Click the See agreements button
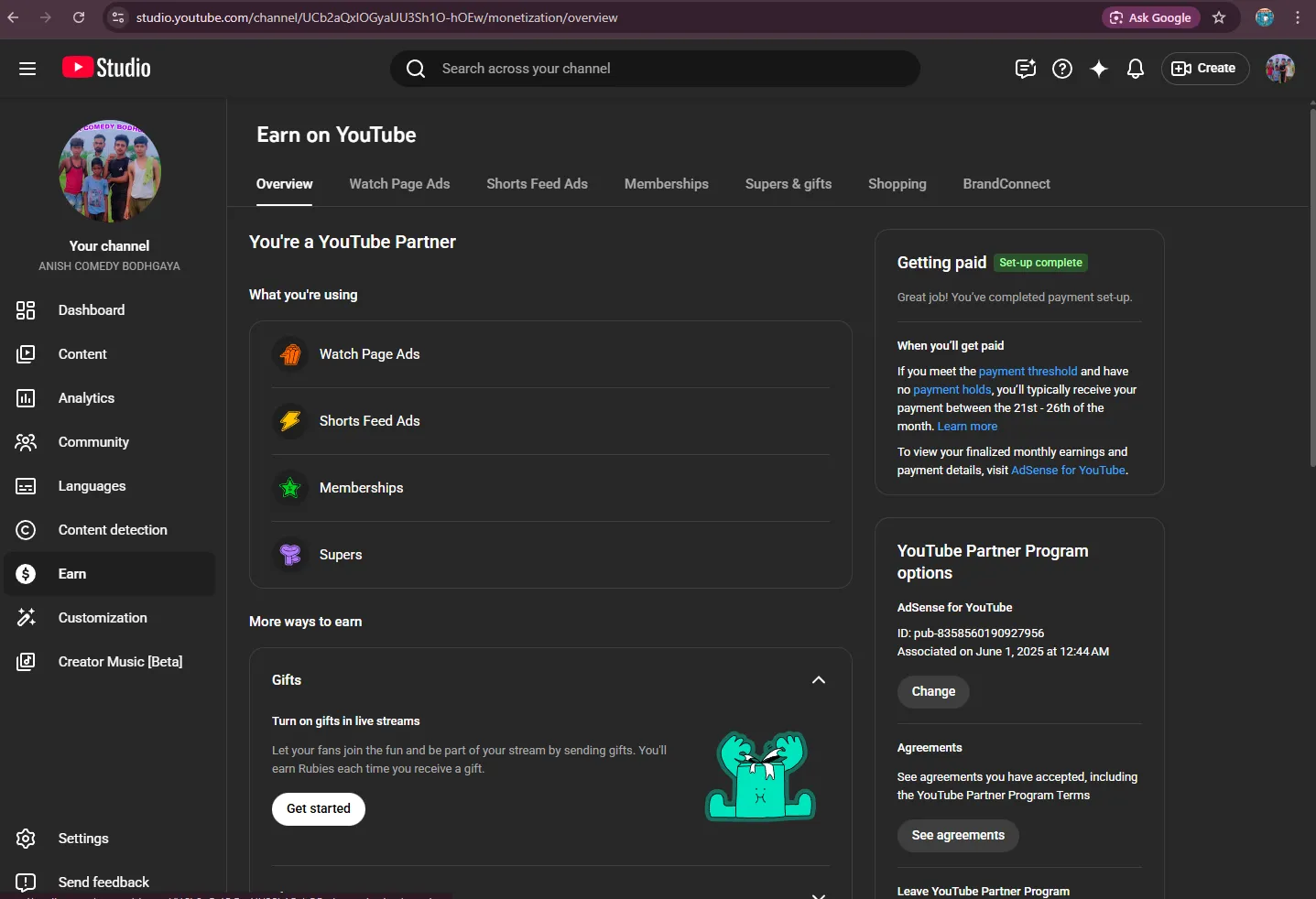Image resolution: width=1316 pixels, height=899 pixels. (958, 836)
